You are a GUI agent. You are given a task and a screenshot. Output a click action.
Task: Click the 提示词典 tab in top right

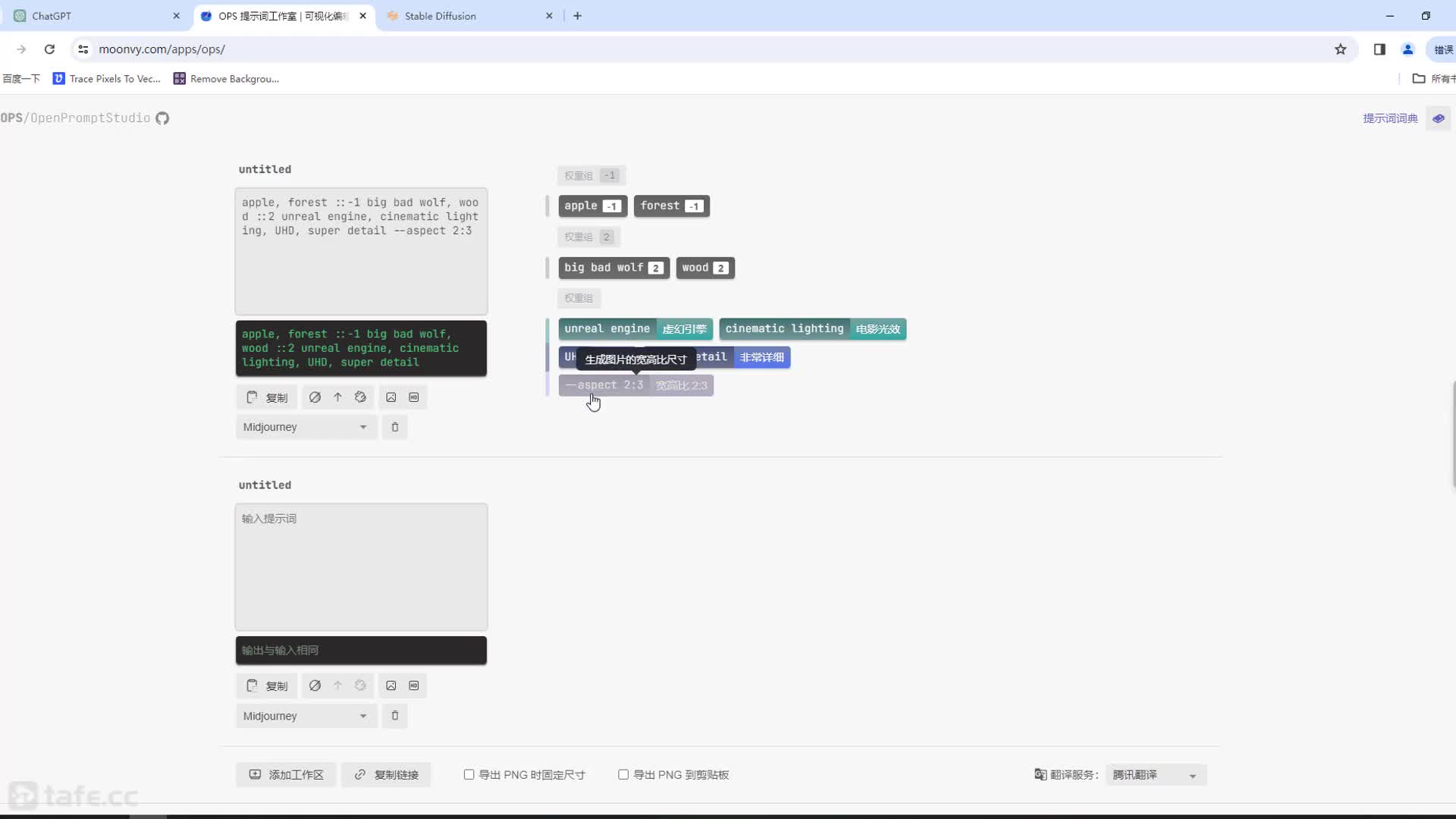(1391, 118)
